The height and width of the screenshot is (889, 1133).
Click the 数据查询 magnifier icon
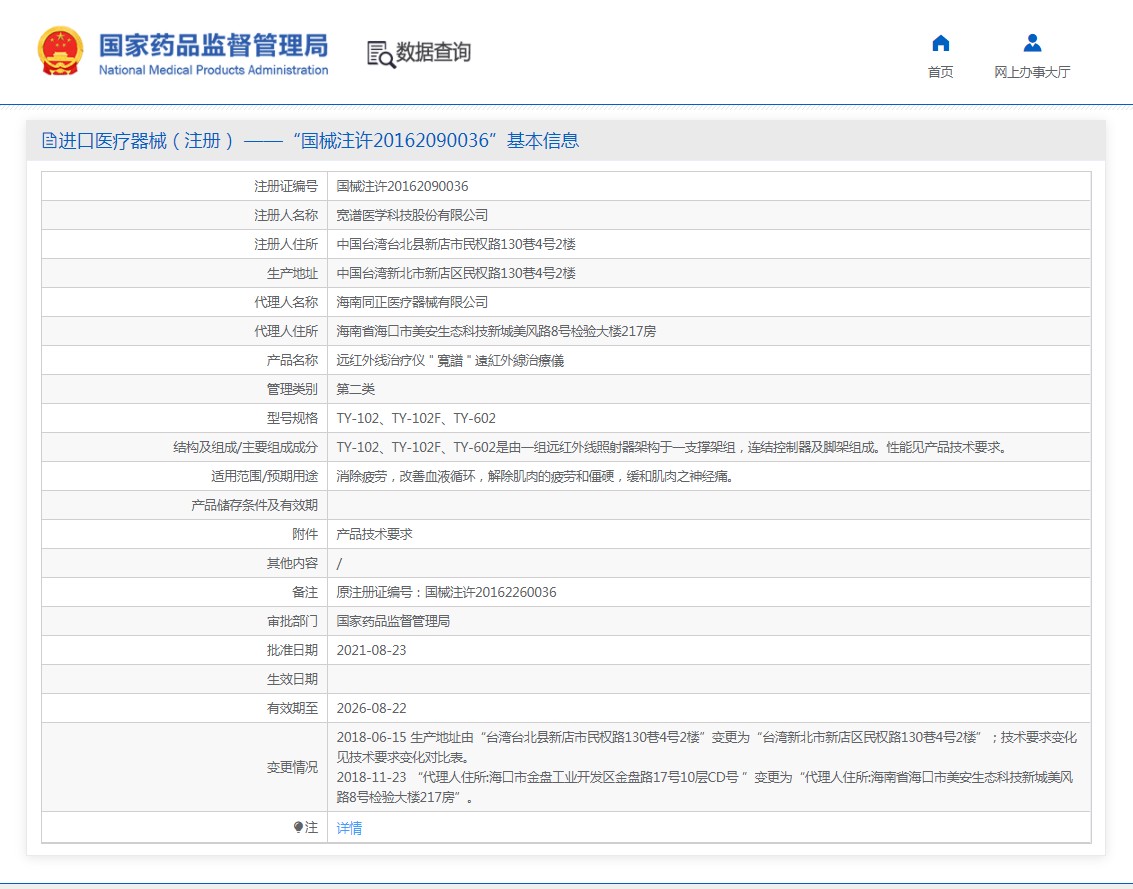(380, 54)
